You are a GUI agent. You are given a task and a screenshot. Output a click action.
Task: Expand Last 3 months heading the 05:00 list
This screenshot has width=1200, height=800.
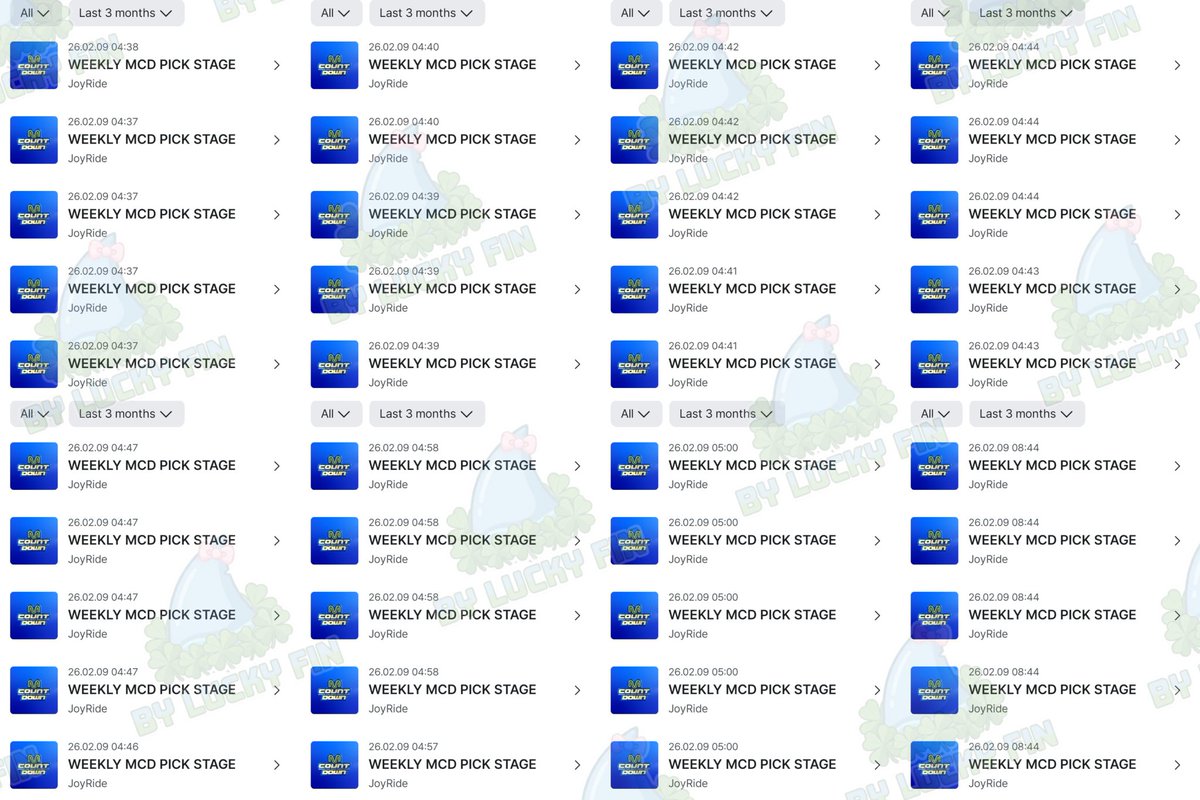click(727, 414)
